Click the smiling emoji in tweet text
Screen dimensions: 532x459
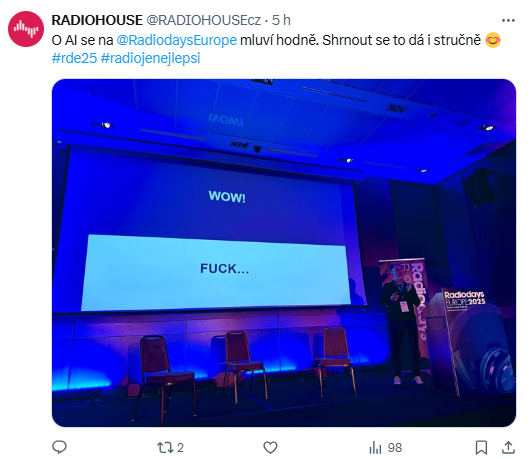click(493, 40)
